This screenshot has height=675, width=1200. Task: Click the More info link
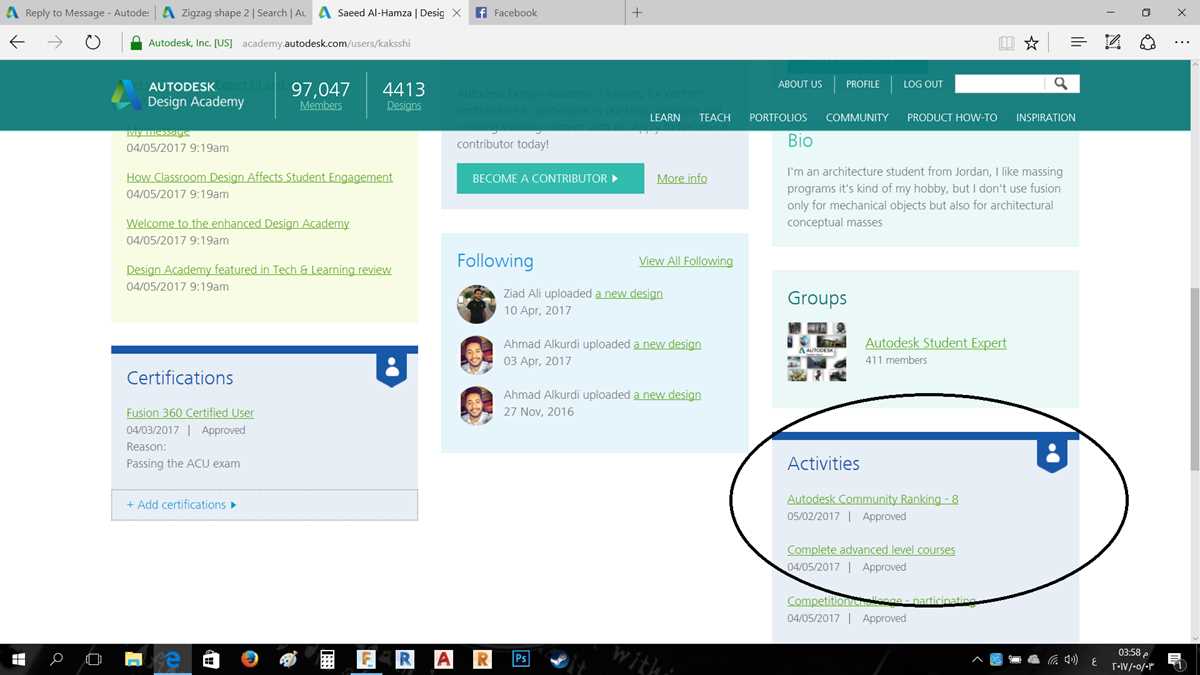tap(682, 178)
